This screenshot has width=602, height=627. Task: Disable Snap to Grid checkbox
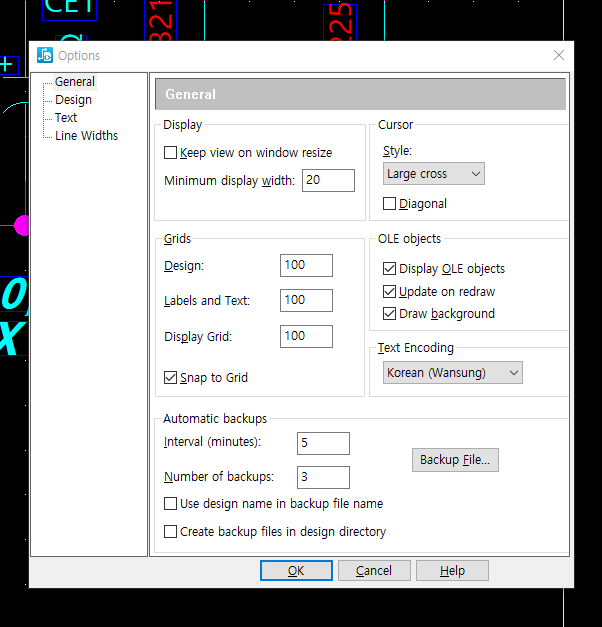pos(171,378)
